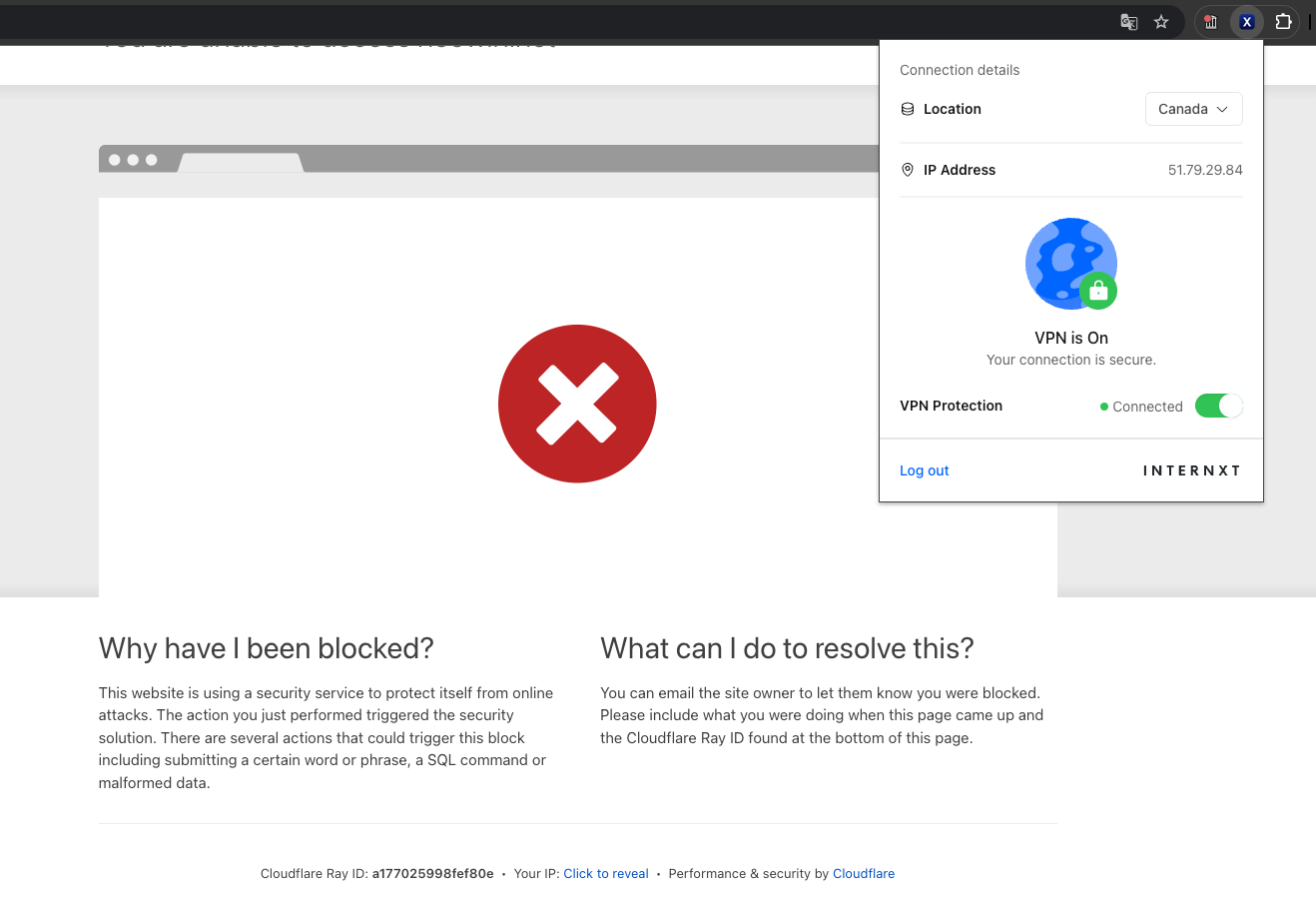1316x904 pixels.
Task: Open the Extensions puzzle-piece menu
Action: [x=1284, y=22]
